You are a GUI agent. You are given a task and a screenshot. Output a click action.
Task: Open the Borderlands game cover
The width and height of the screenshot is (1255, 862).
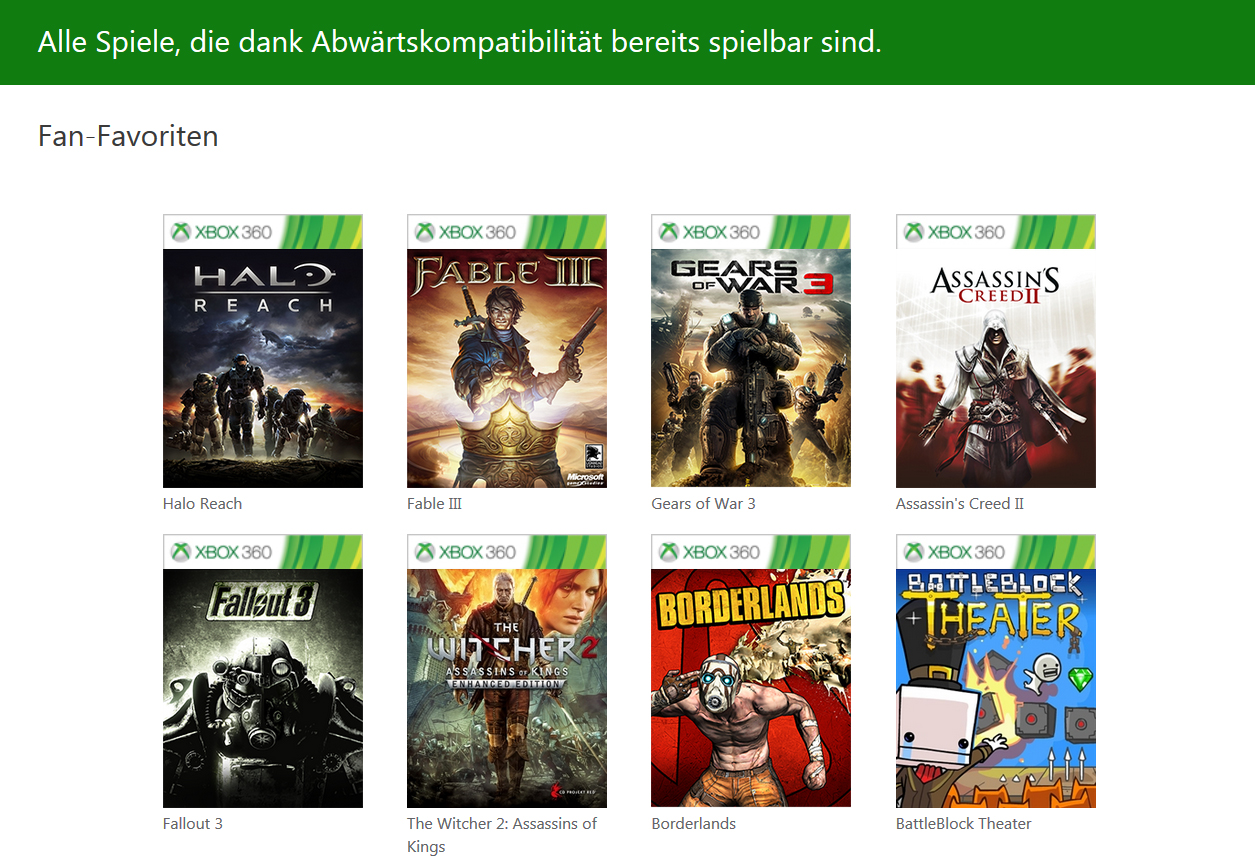(751, 671)
